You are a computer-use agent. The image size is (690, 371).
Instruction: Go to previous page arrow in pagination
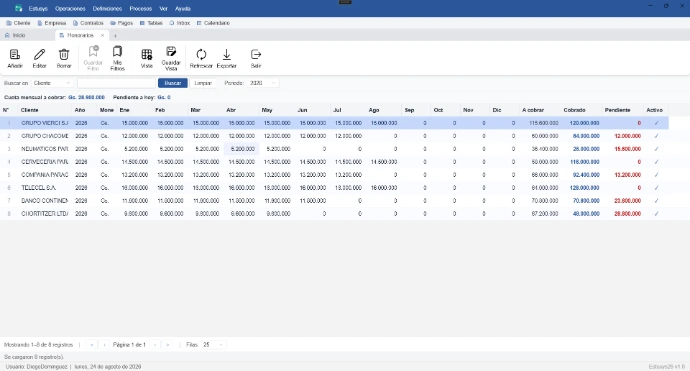click(104, 345)
